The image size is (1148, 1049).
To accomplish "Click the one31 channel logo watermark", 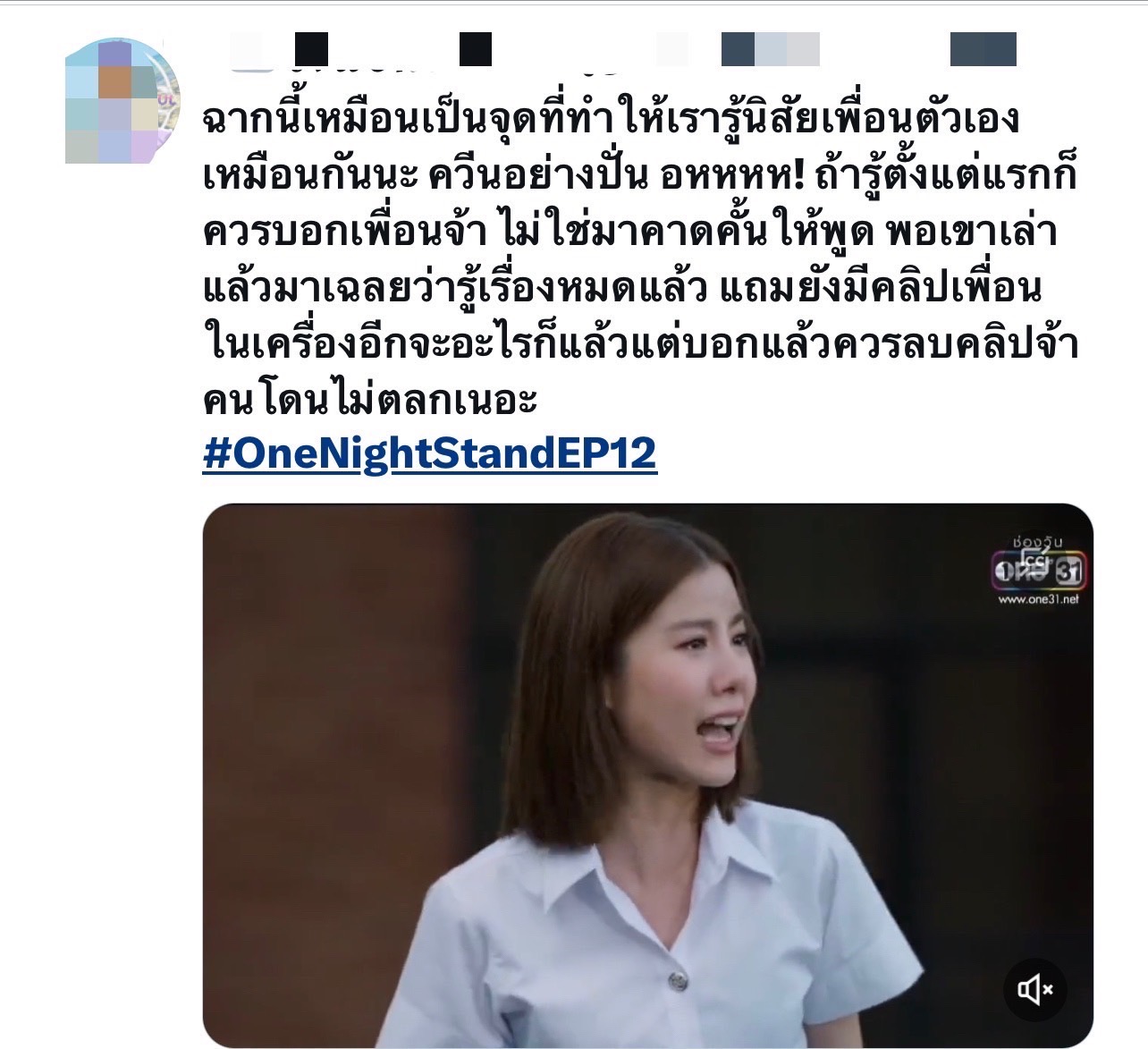I will 1038,569.
